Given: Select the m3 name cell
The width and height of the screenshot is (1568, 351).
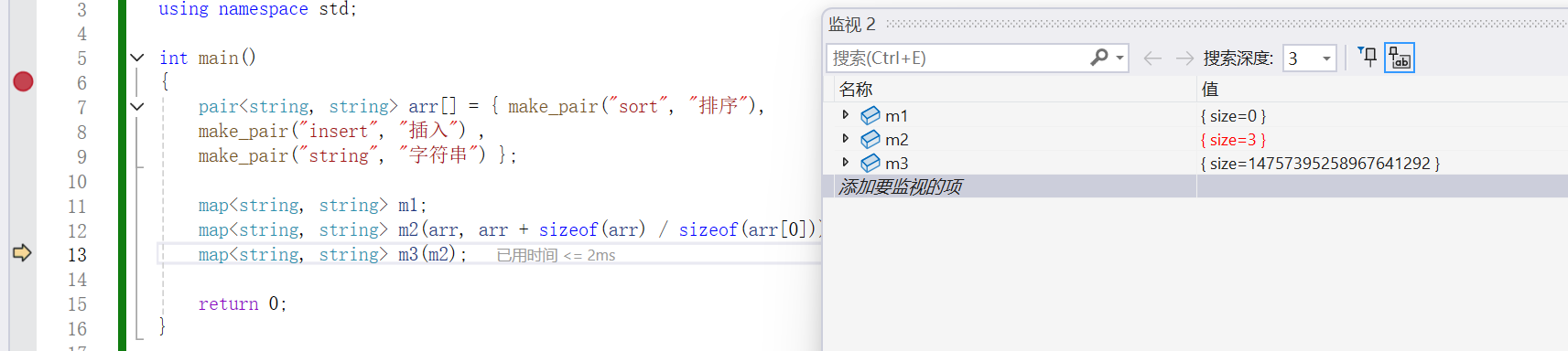Looking at the screenshot, I should [x=896, y=163].
